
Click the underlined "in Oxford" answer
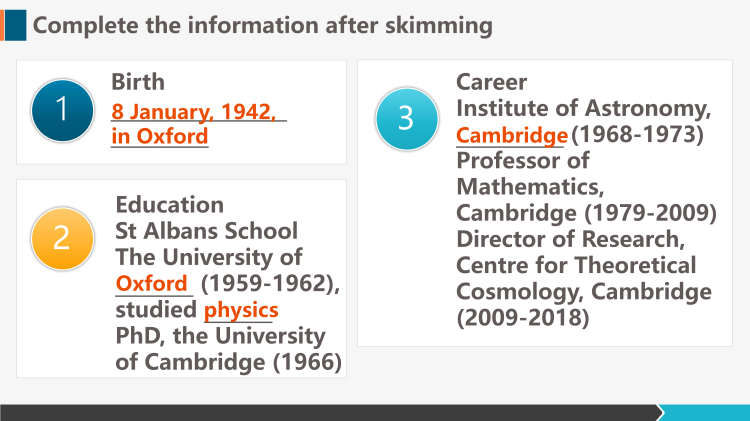(x=160, y=136)
